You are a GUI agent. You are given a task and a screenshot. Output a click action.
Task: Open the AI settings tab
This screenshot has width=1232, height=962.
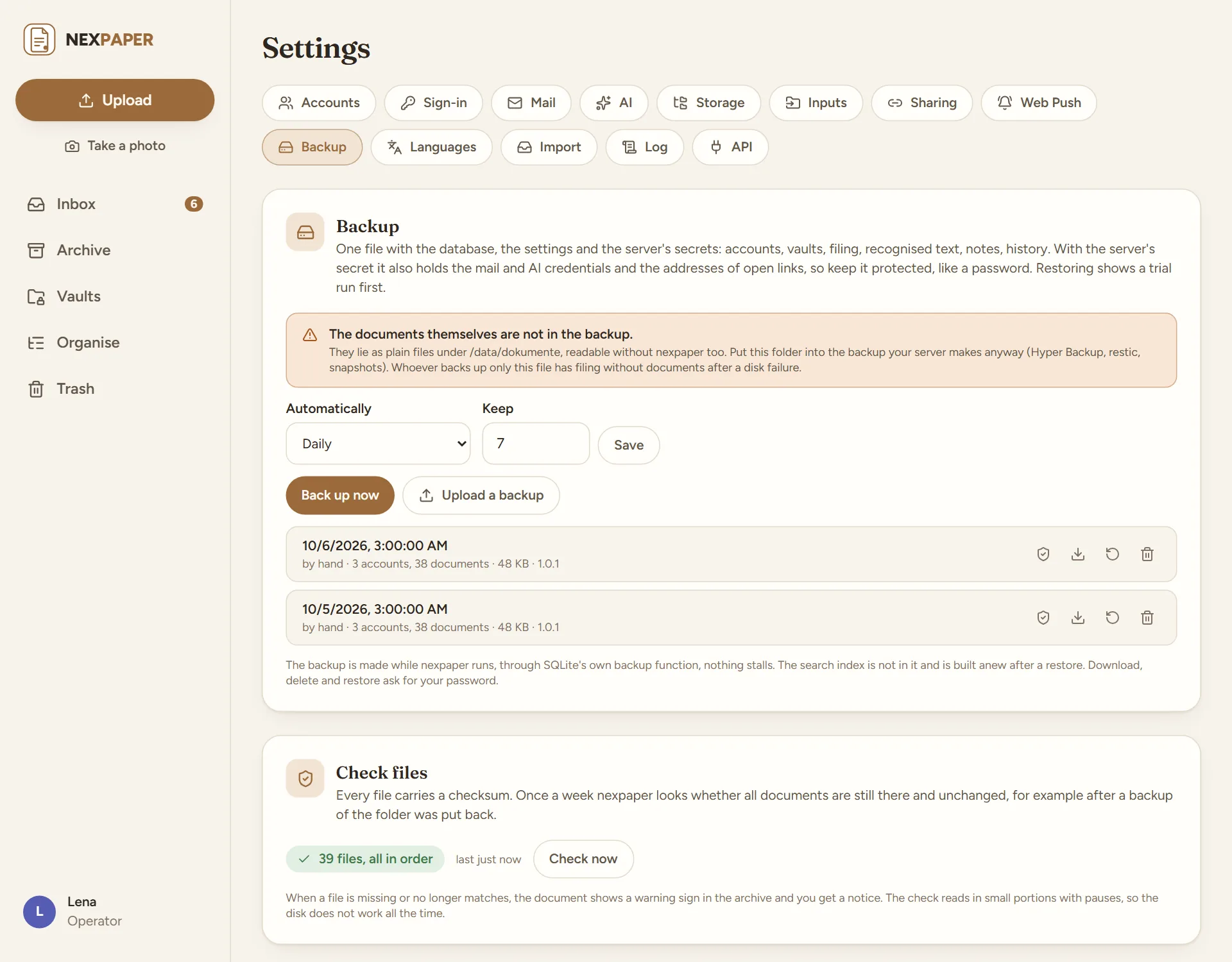click(x=614, y=103)
